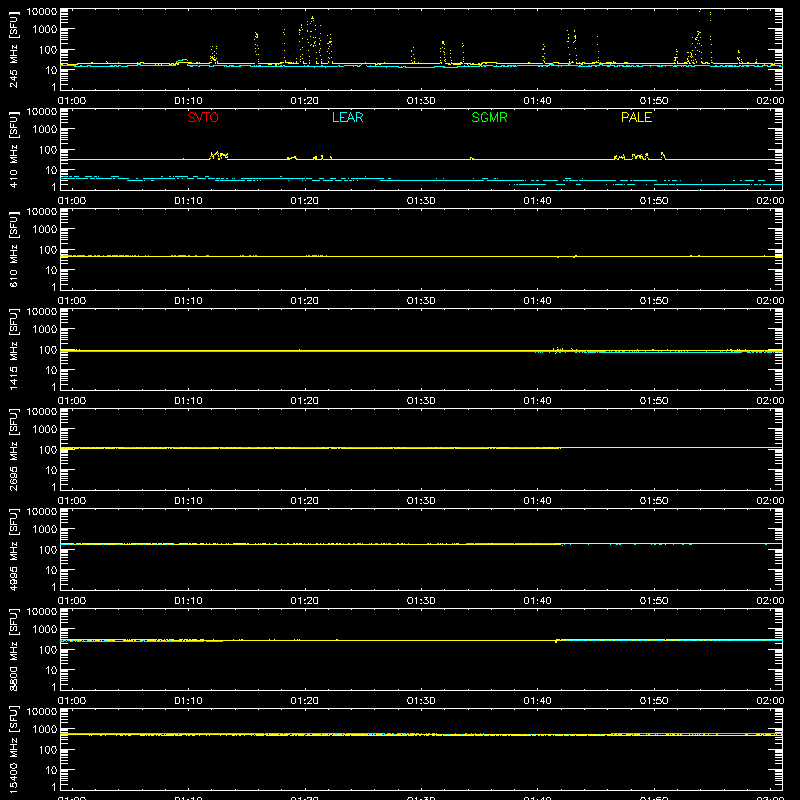Click the 100 y-axis label of 610 MHz panel
This screenshot has width=800, height=800.
point(48,250)
